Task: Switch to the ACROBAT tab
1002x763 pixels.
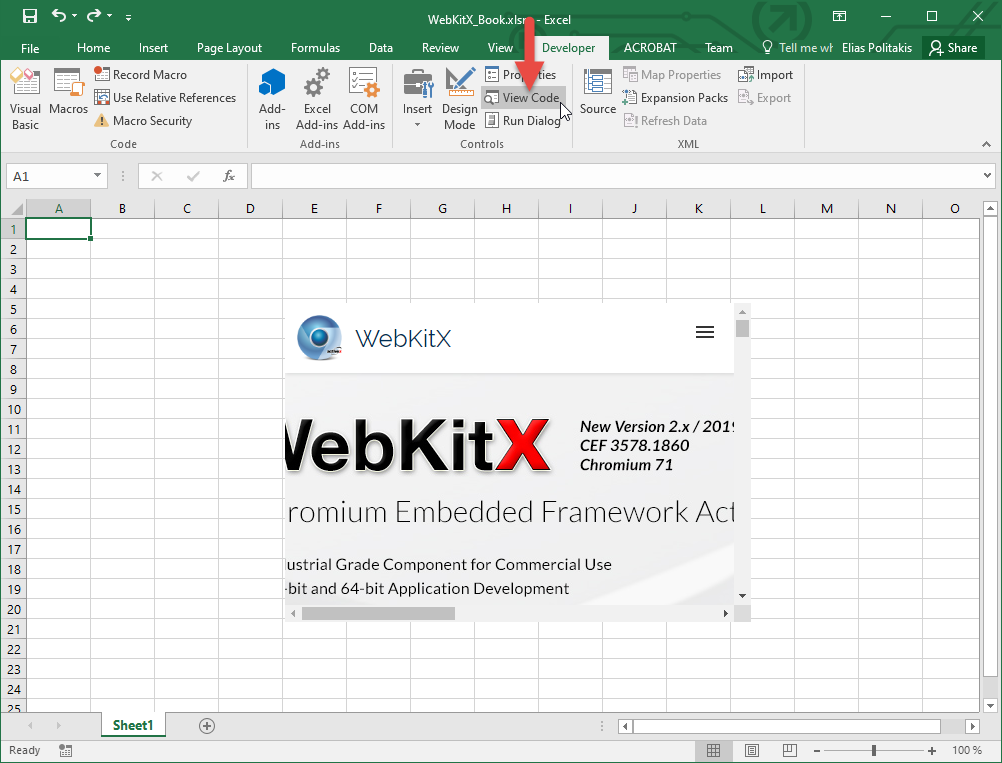Action: [x=650, y=48]
